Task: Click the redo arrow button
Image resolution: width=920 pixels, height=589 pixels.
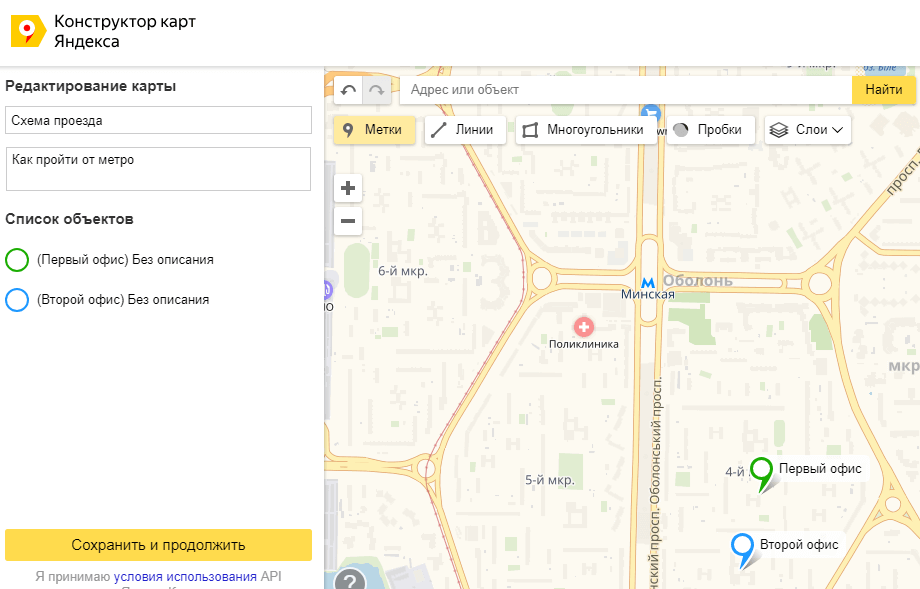Action: click(377, 90)
